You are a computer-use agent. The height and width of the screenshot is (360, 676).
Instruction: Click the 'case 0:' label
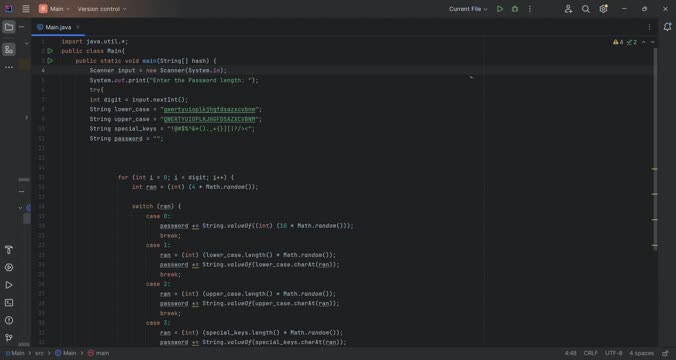click(x=158, y=216)
